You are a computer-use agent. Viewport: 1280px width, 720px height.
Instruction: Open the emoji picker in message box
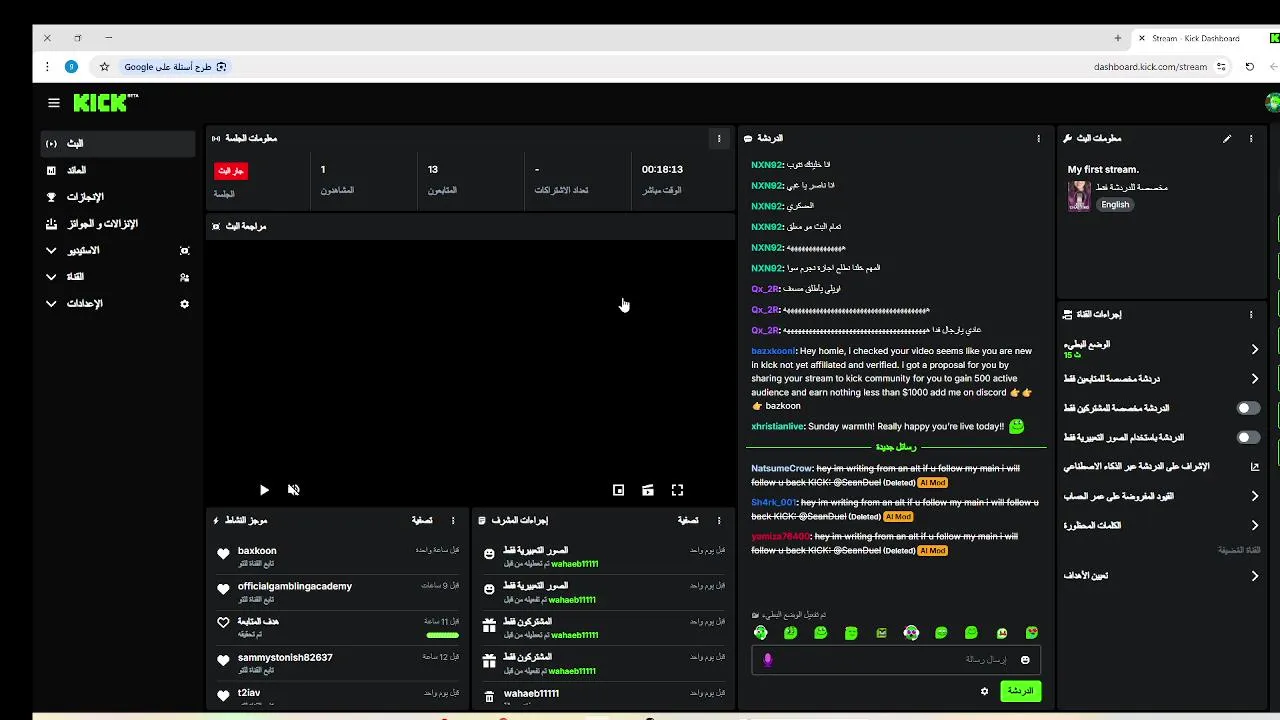click(x=1025, y=660)
